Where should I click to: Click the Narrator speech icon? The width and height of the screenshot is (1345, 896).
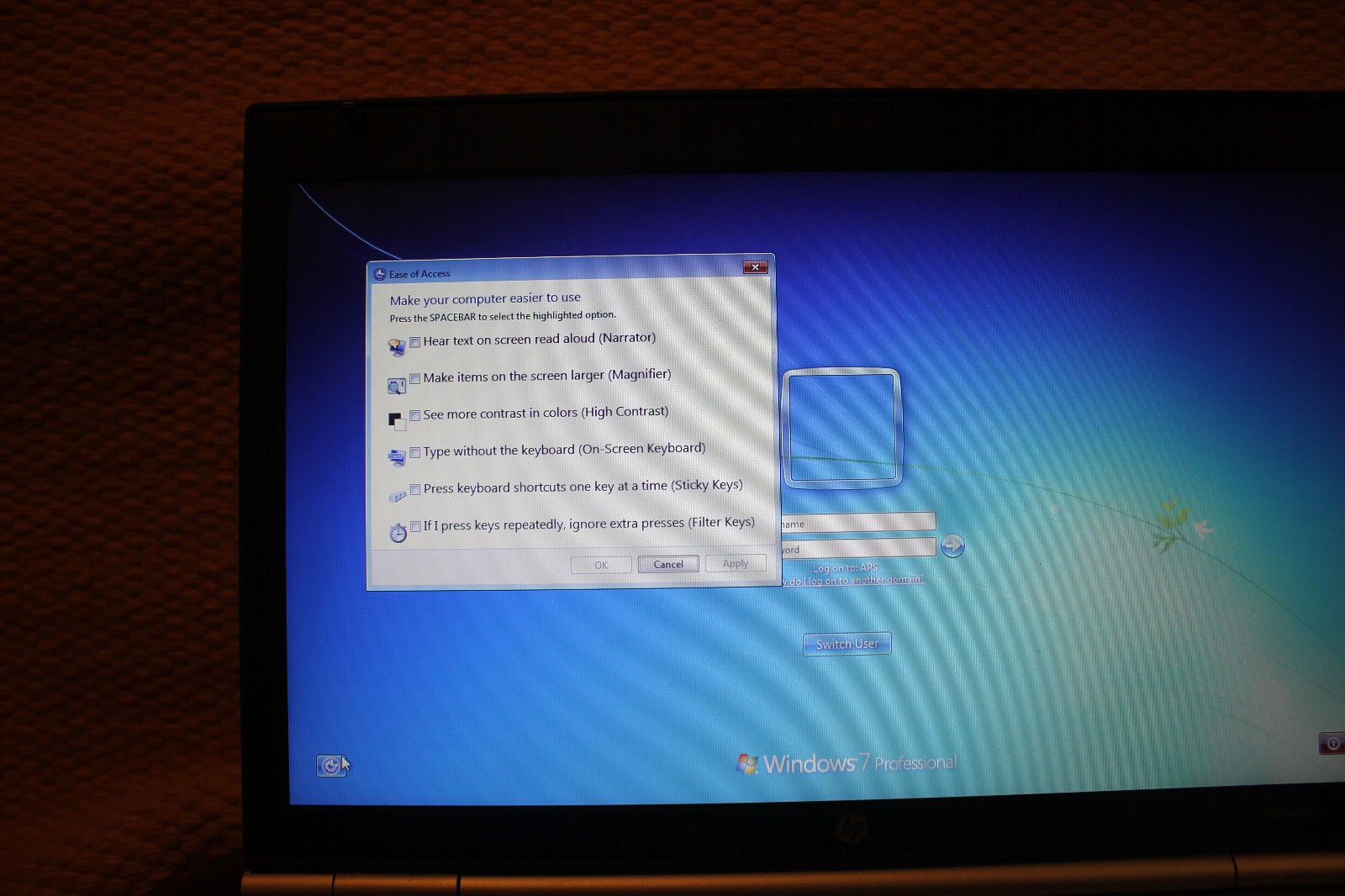pos(397,347)
